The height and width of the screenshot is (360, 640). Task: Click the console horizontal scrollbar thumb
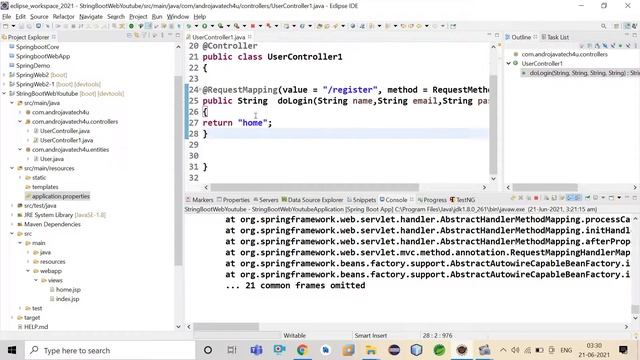click(x=226, y=327)
